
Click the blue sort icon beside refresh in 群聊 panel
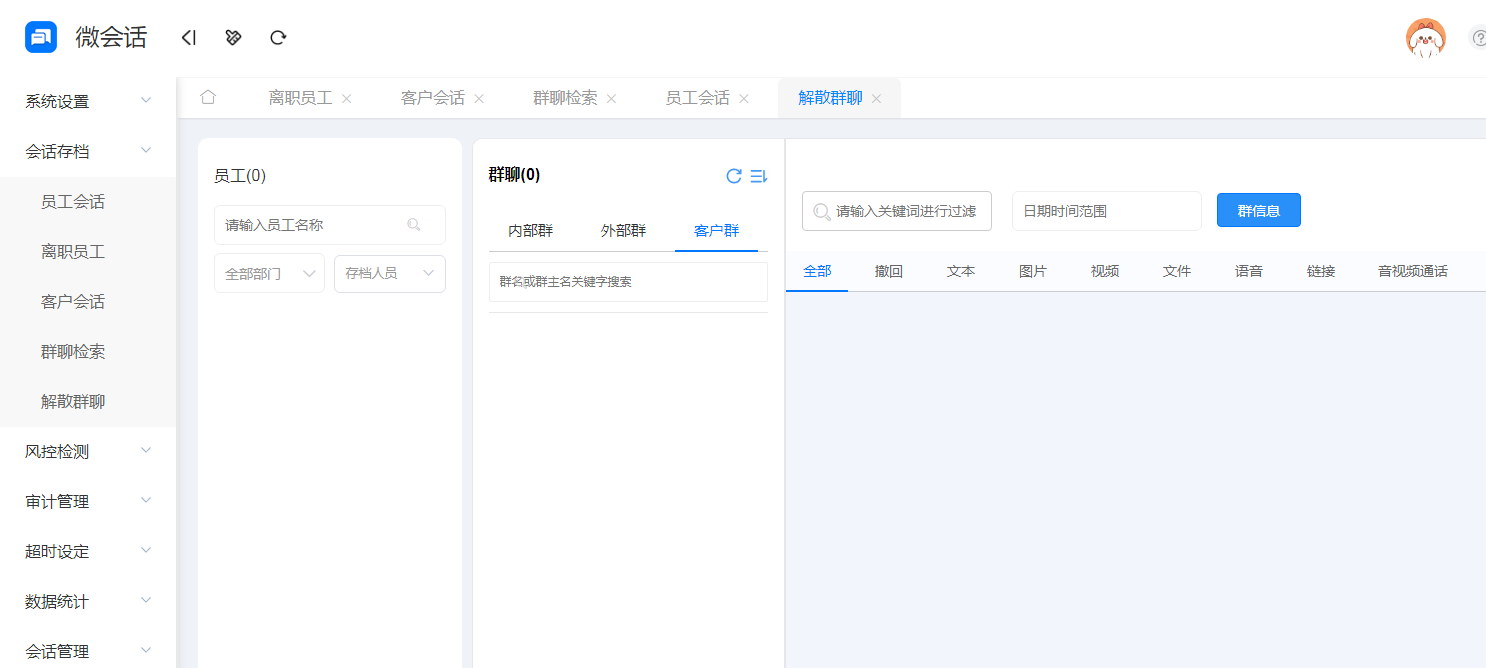coord(758,176)
